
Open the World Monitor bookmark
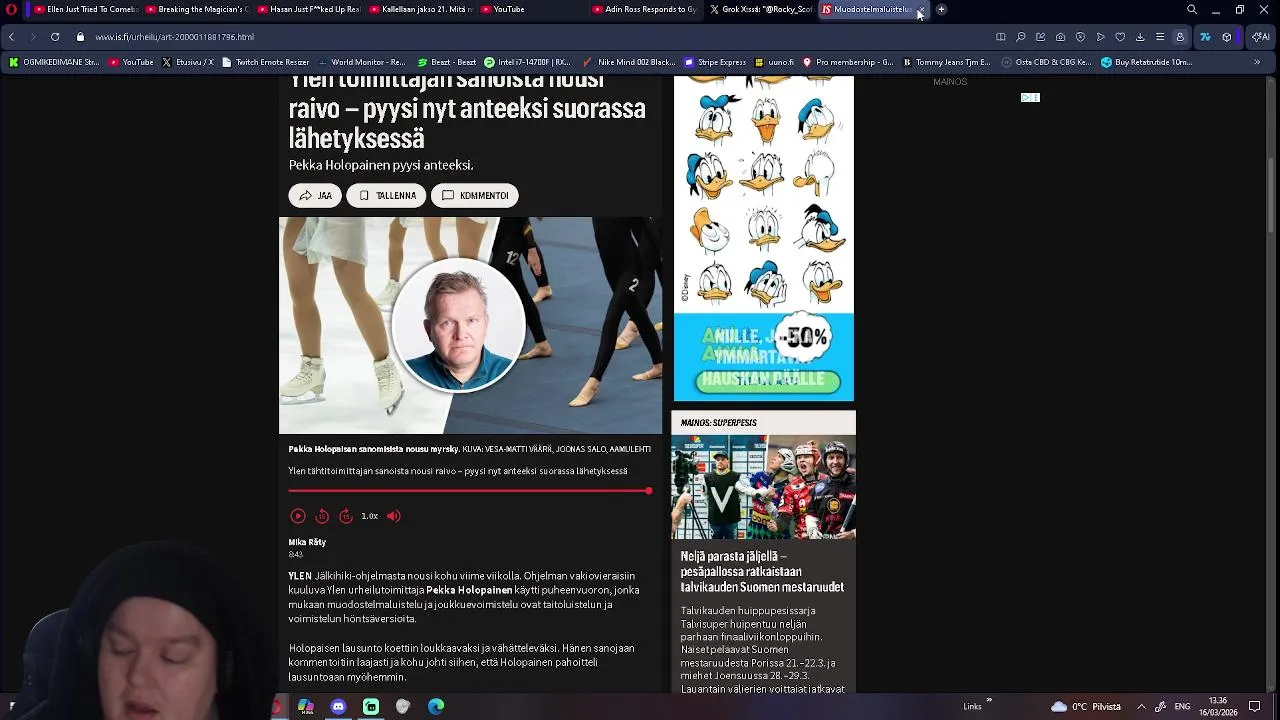pyautogui.click(x=361, y=62)
